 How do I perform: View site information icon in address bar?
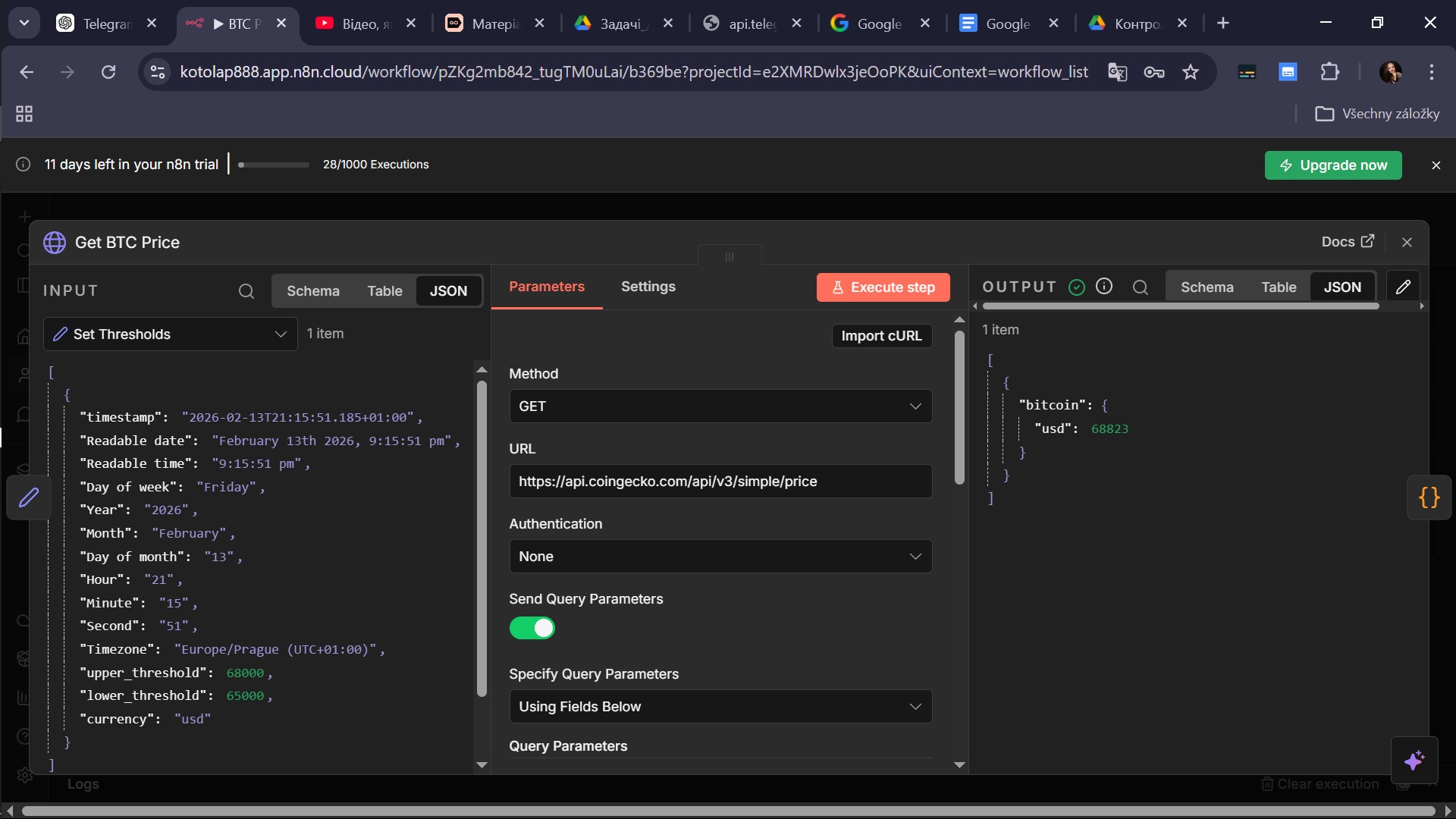tap(158, 72)
